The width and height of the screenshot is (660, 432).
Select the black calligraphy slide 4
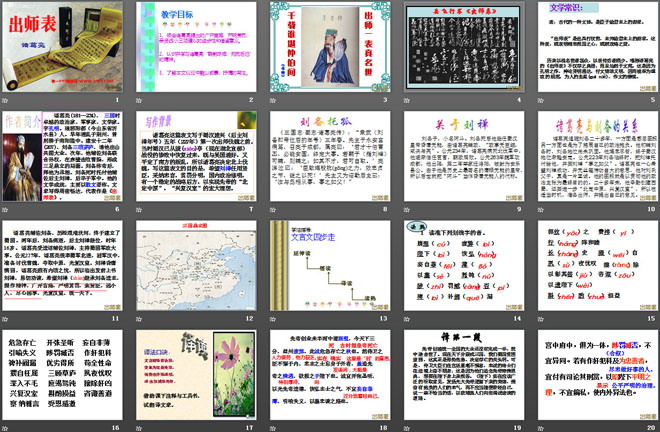[464, 47]
